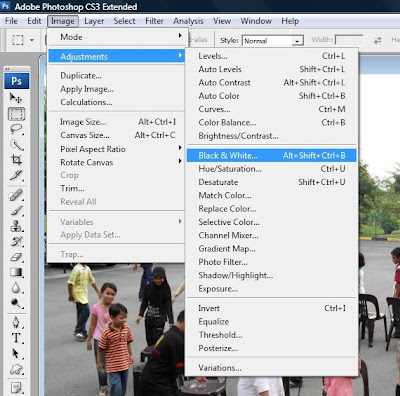Open the Layer menu
The height and width of the screenshot is (396, 400).
[x=94, y=21]
